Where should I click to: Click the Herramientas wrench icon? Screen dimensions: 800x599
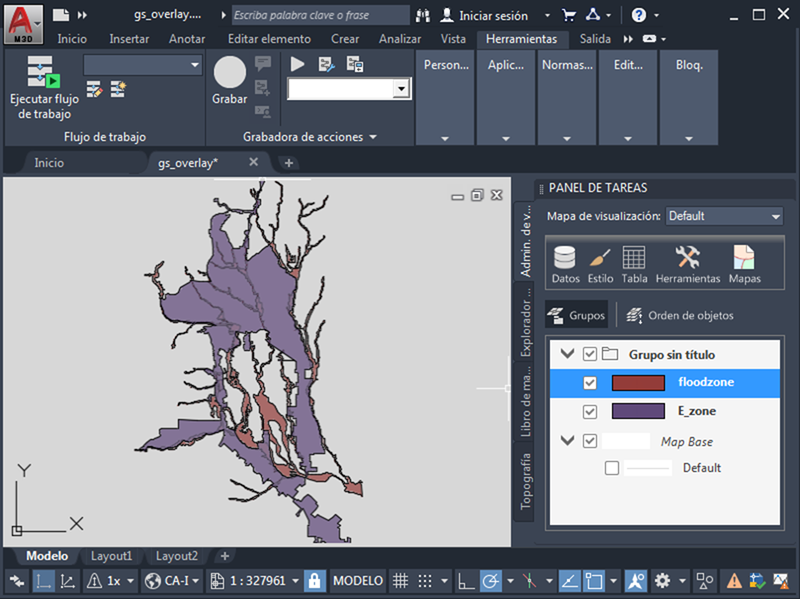[687, 264]
